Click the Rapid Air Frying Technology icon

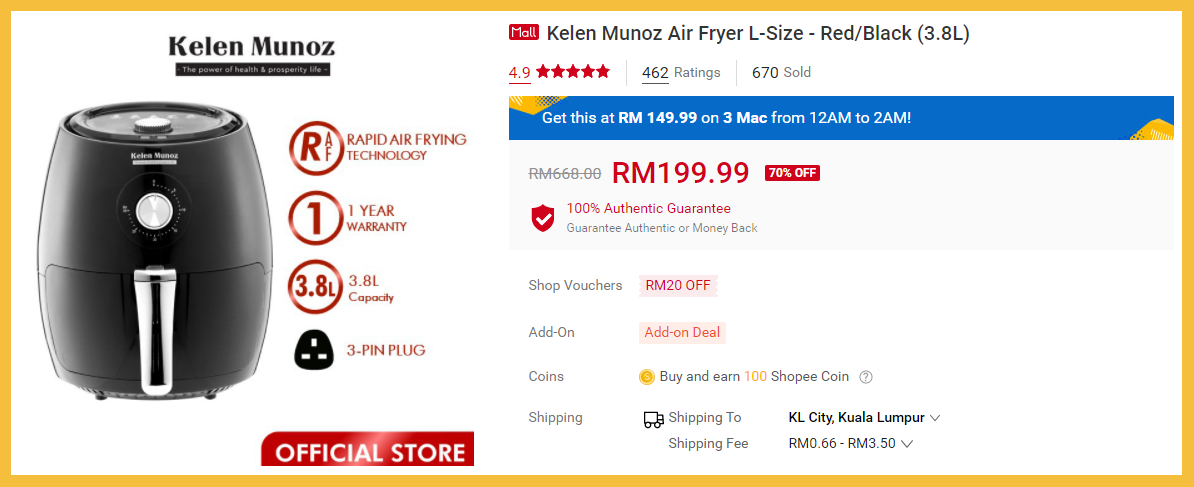[313, 148]
